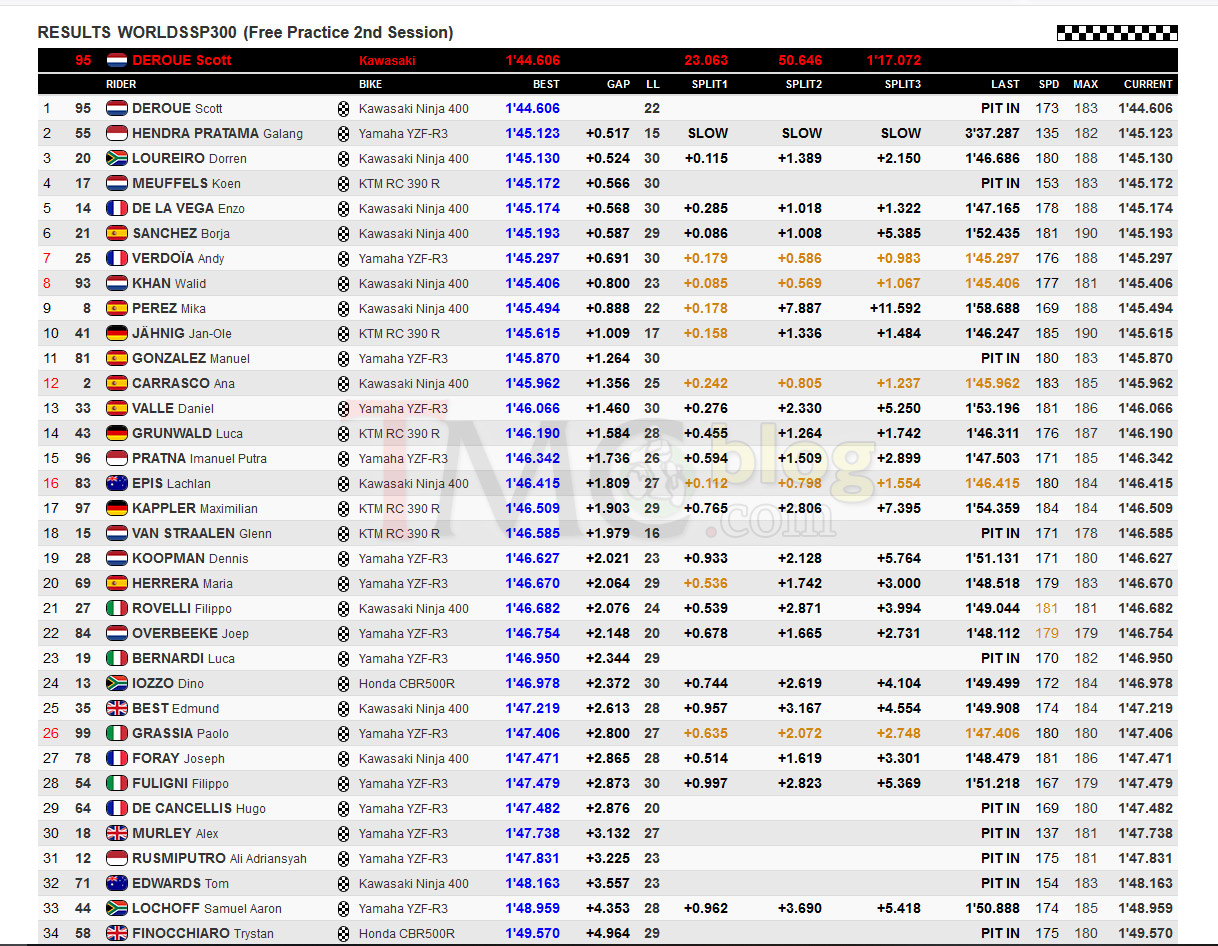Select rider name GRUNWALD Luca

(x=187, y=433)
